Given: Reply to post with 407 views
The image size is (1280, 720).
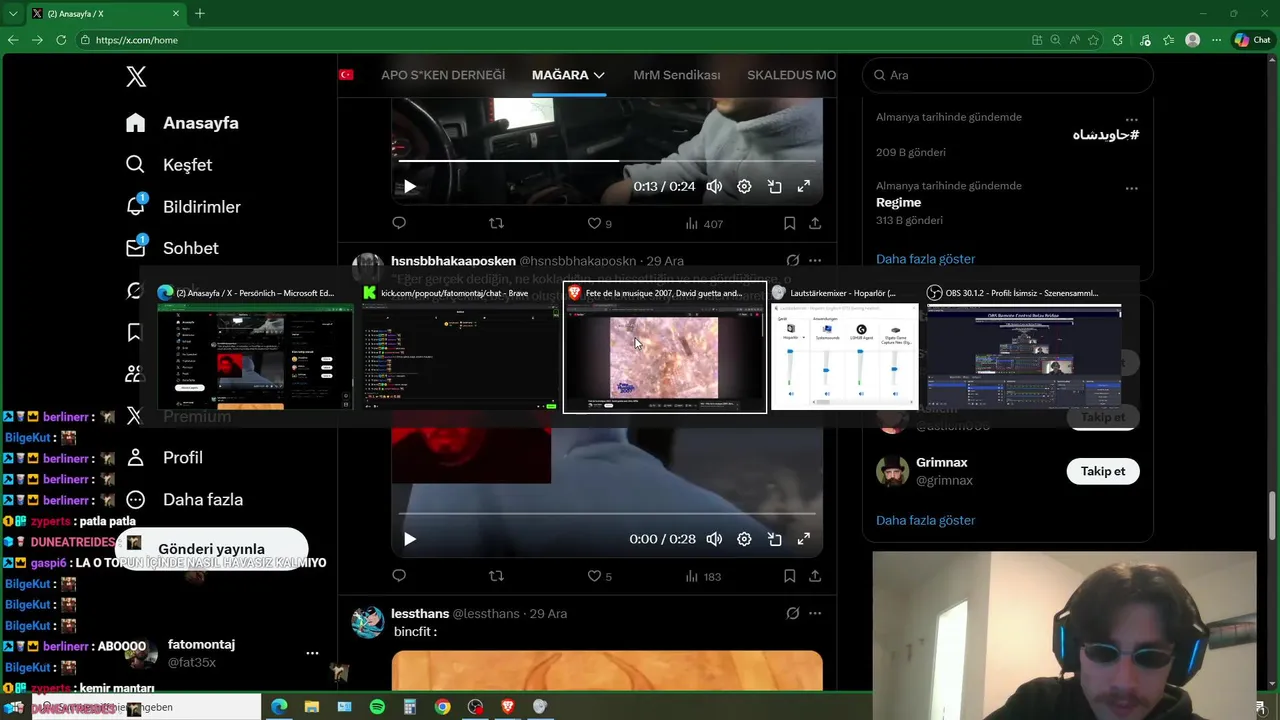Looking at the screenshot, I should pos(399,223).
